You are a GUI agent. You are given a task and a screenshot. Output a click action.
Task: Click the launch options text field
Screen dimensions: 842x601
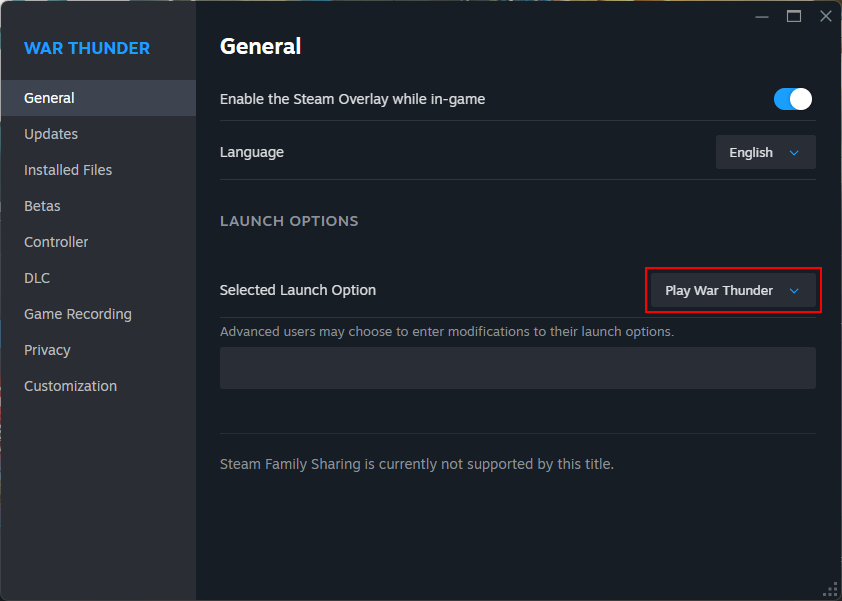pyautogui.click(x=517, y=368)
